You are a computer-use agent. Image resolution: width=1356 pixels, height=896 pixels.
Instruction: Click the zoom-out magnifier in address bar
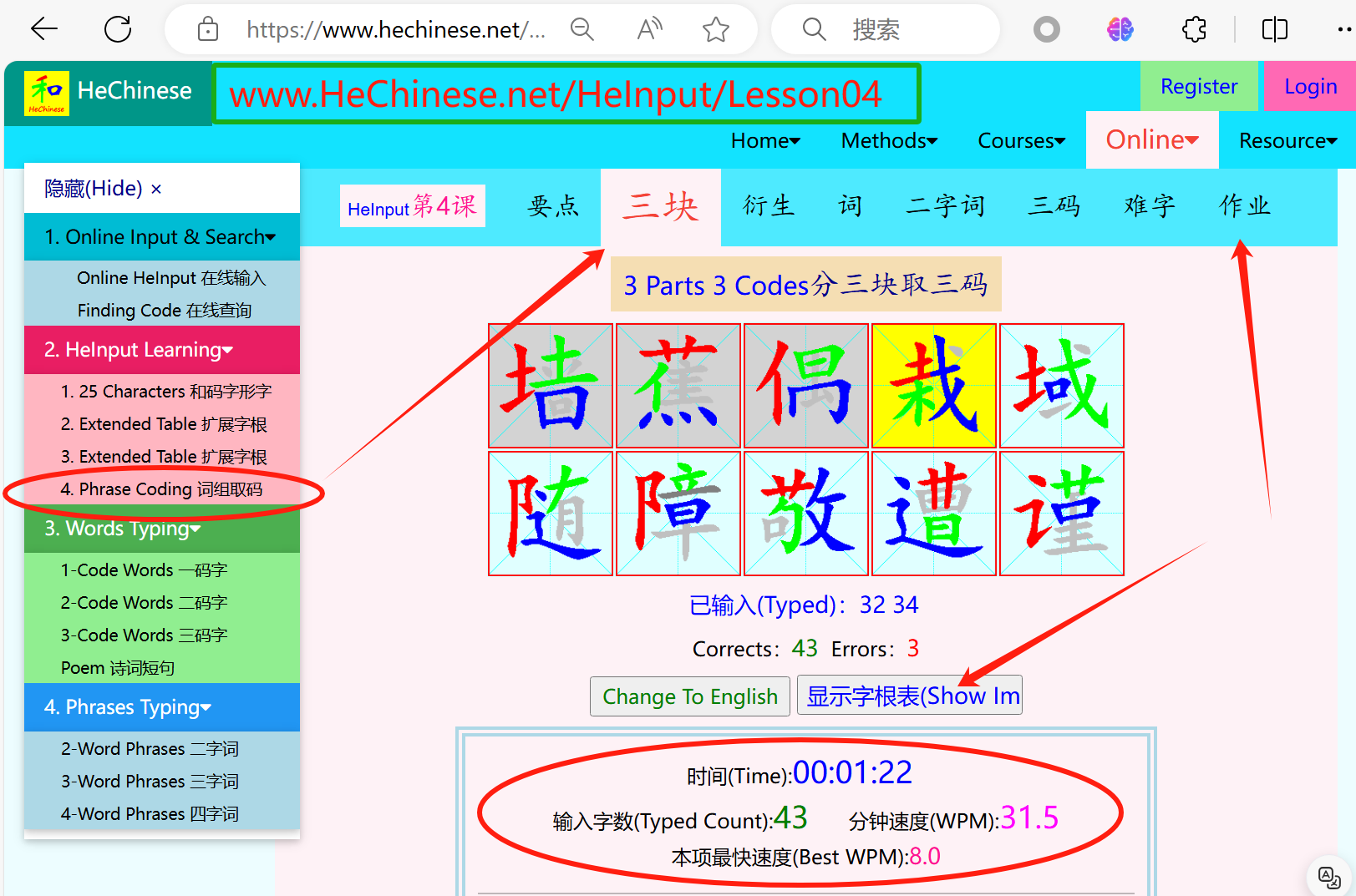(582, 30)
